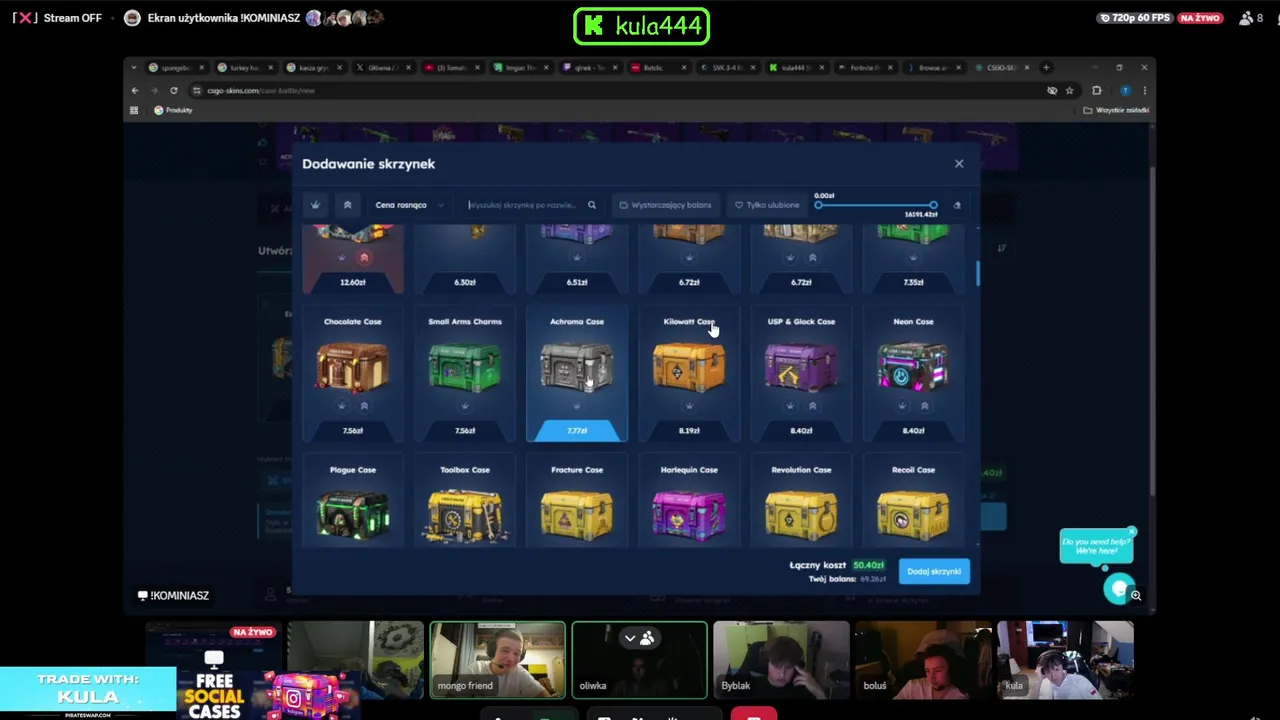The height and width of the screenshot is (720, 1280).
Task: Click crown icon on Neon Case
Action: click(902, 406)
